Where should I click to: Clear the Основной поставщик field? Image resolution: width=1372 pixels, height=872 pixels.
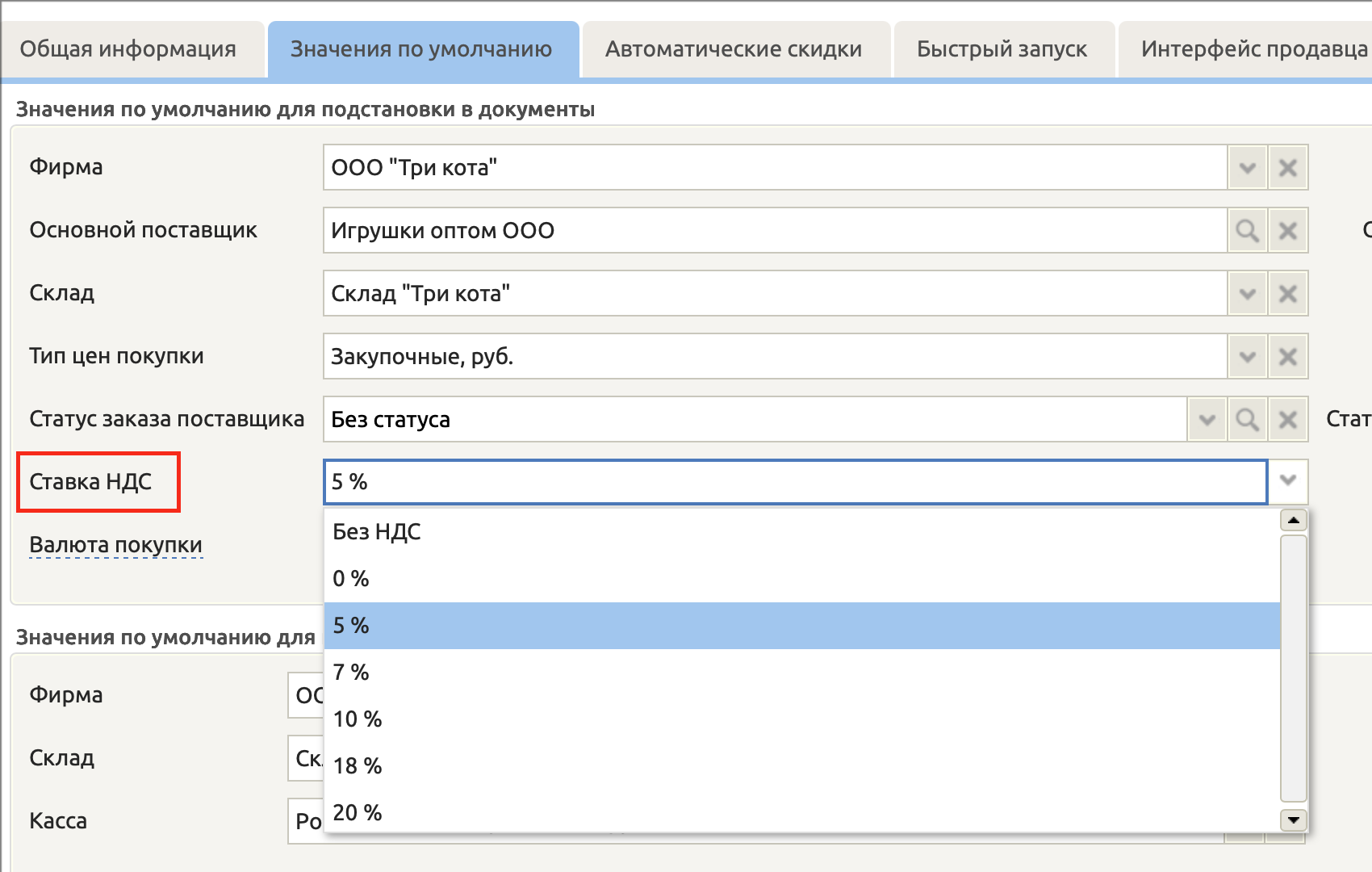point(1287,231)
